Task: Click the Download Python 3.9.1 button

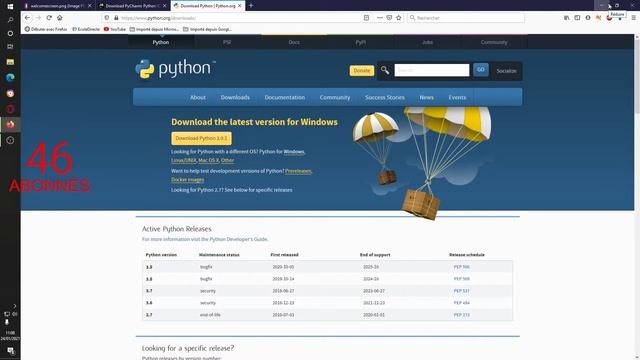Action: point(201,138)
